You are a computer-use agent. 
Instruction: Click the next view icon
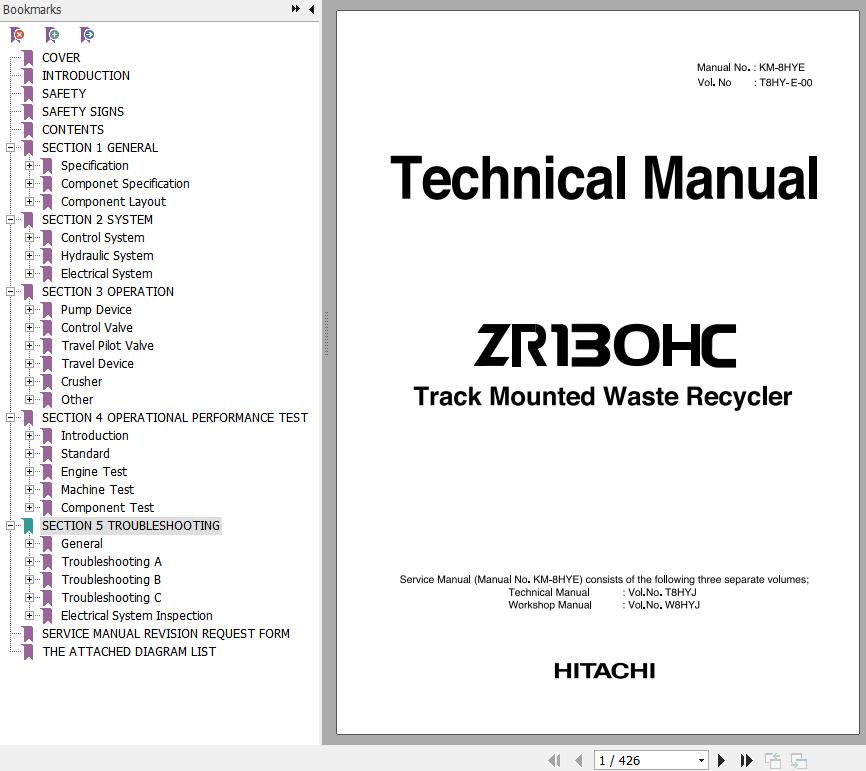click(799, 761)
